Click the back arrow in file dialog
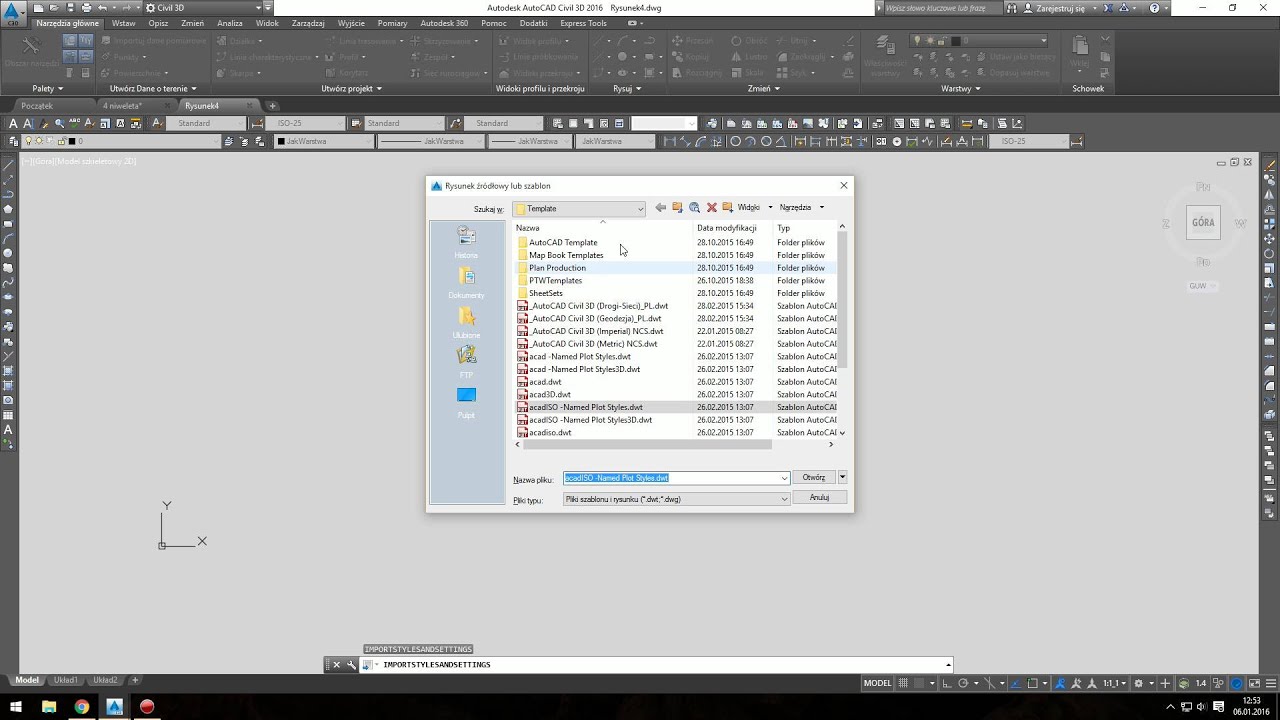 pos(660,208)
